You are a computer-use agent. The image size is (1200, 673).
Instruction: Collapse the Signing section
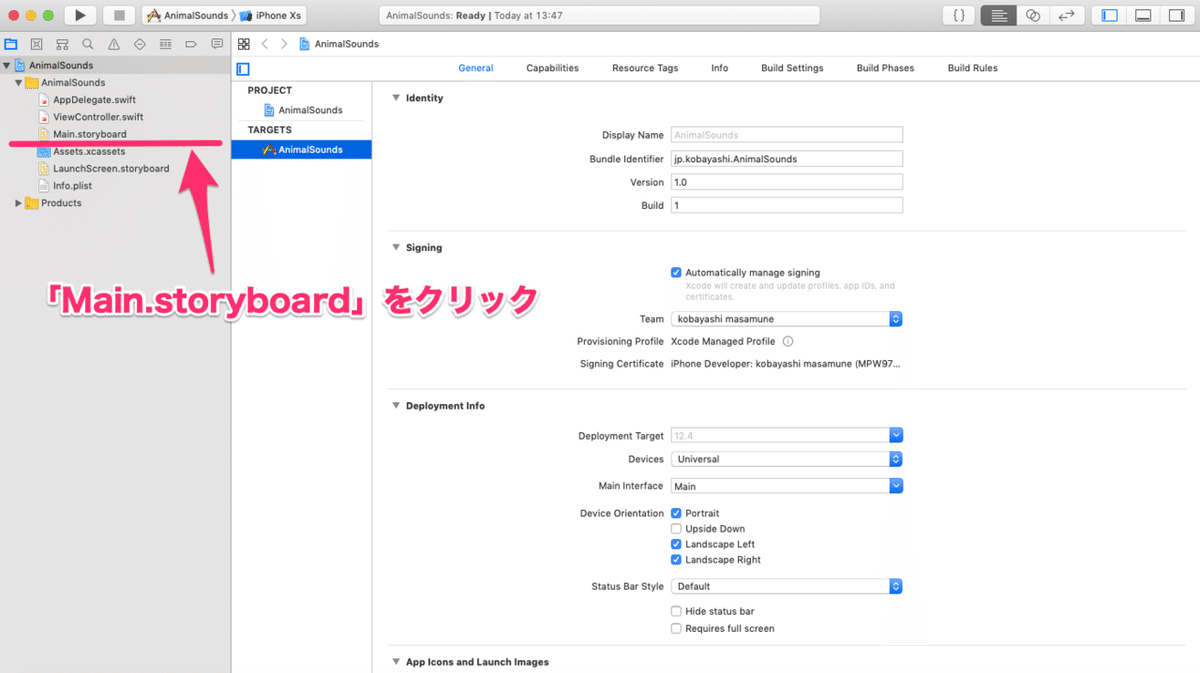pos(396,247)
